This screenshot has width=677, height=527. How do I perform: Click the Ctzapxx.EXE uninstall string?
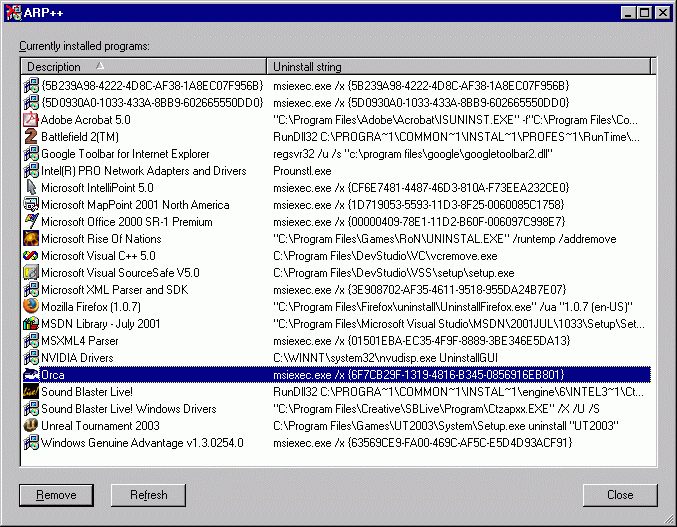pyautogui.click(x=436, y=409)
